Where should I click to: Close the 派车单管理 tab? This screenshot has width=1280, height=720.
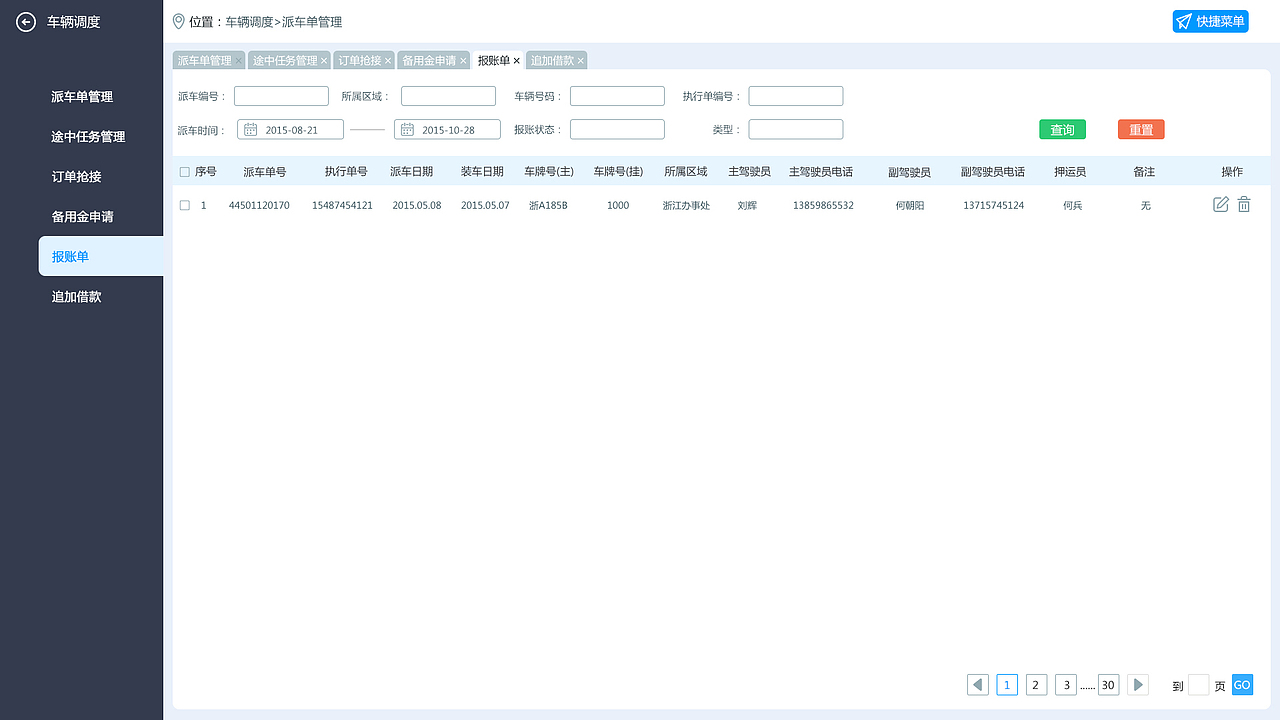pyautogui.click(x=238, y=61)
